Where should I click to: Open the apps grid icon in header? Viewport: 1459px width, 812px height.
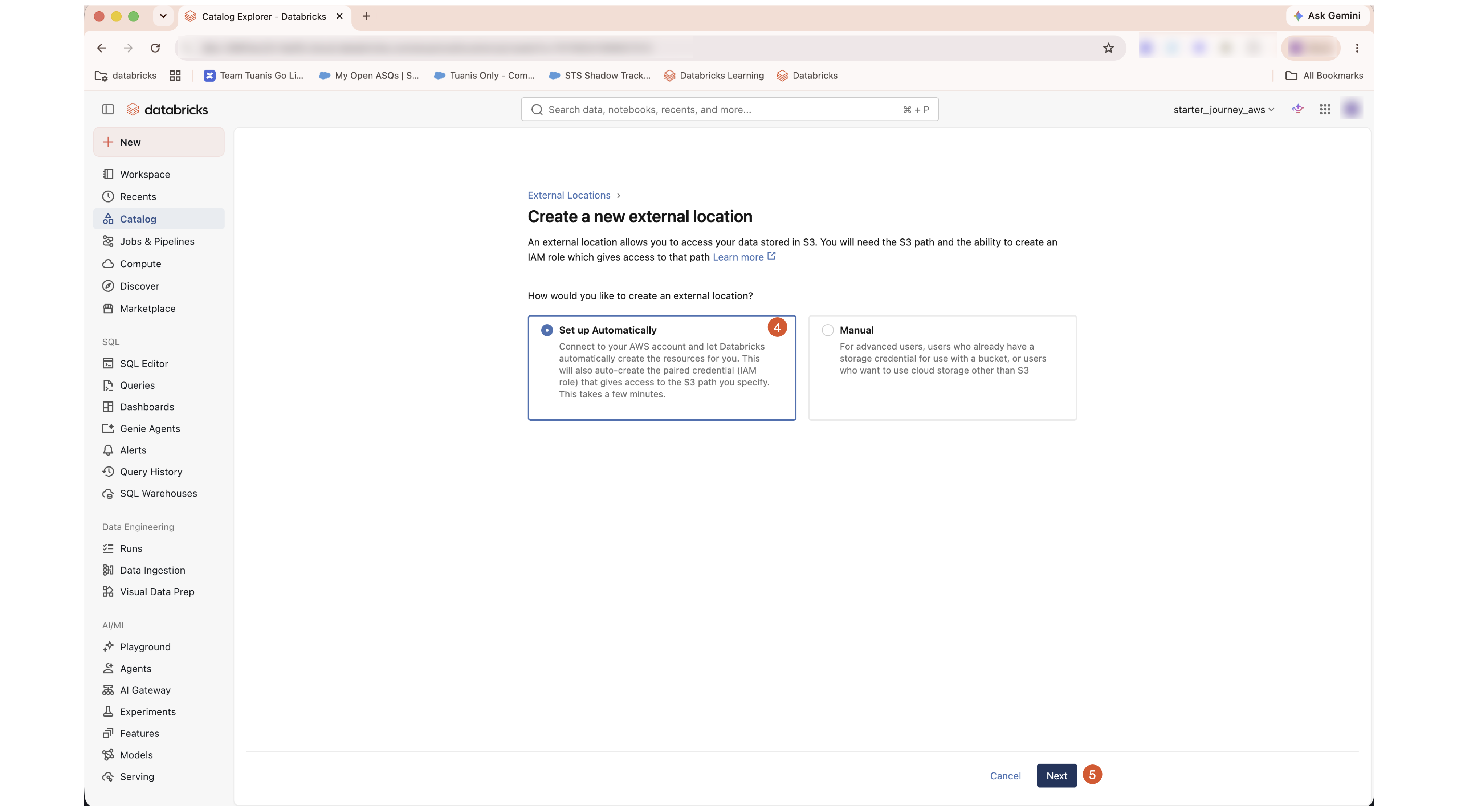click(x=1325, y=109)
